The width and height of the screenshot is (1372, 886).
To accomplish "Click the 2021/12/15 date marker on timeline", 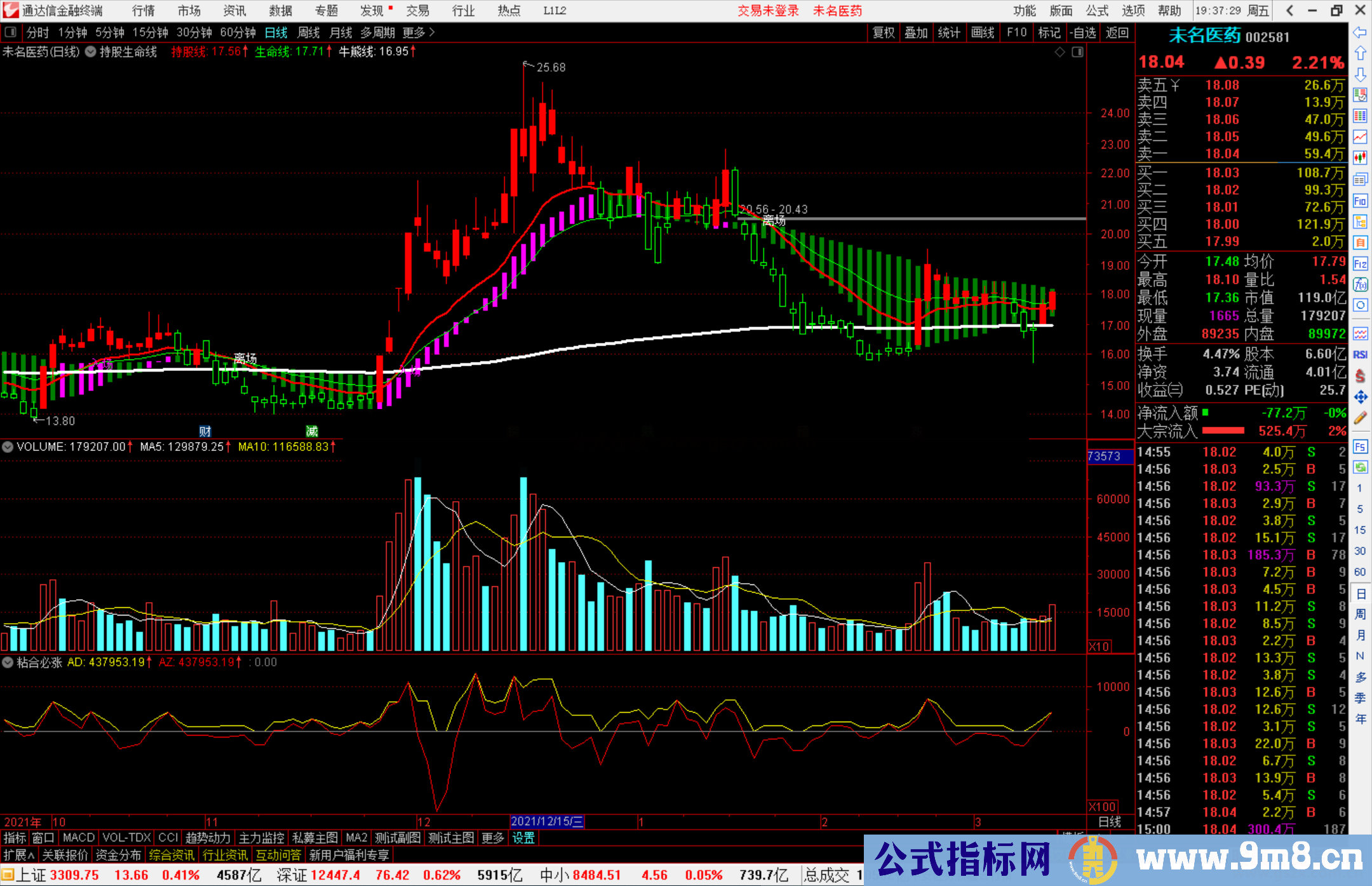I will pos(546,821).
